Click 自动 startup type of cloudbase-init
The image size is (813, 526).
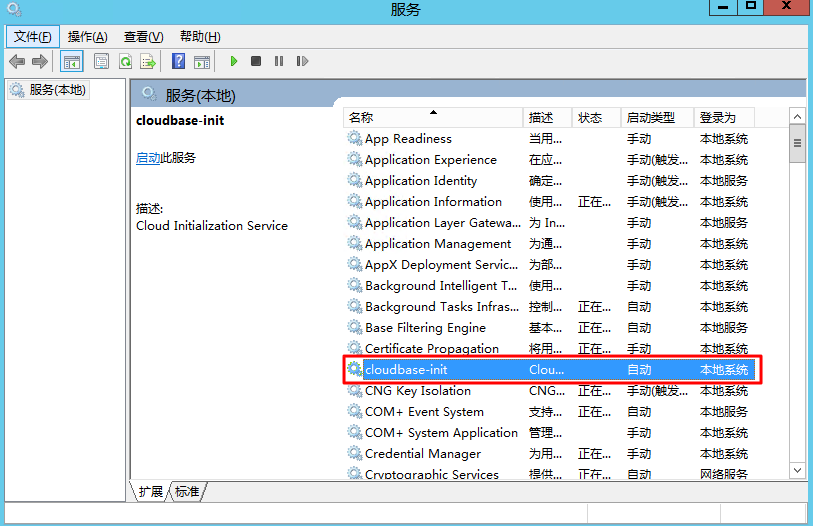tap(639, 370)
